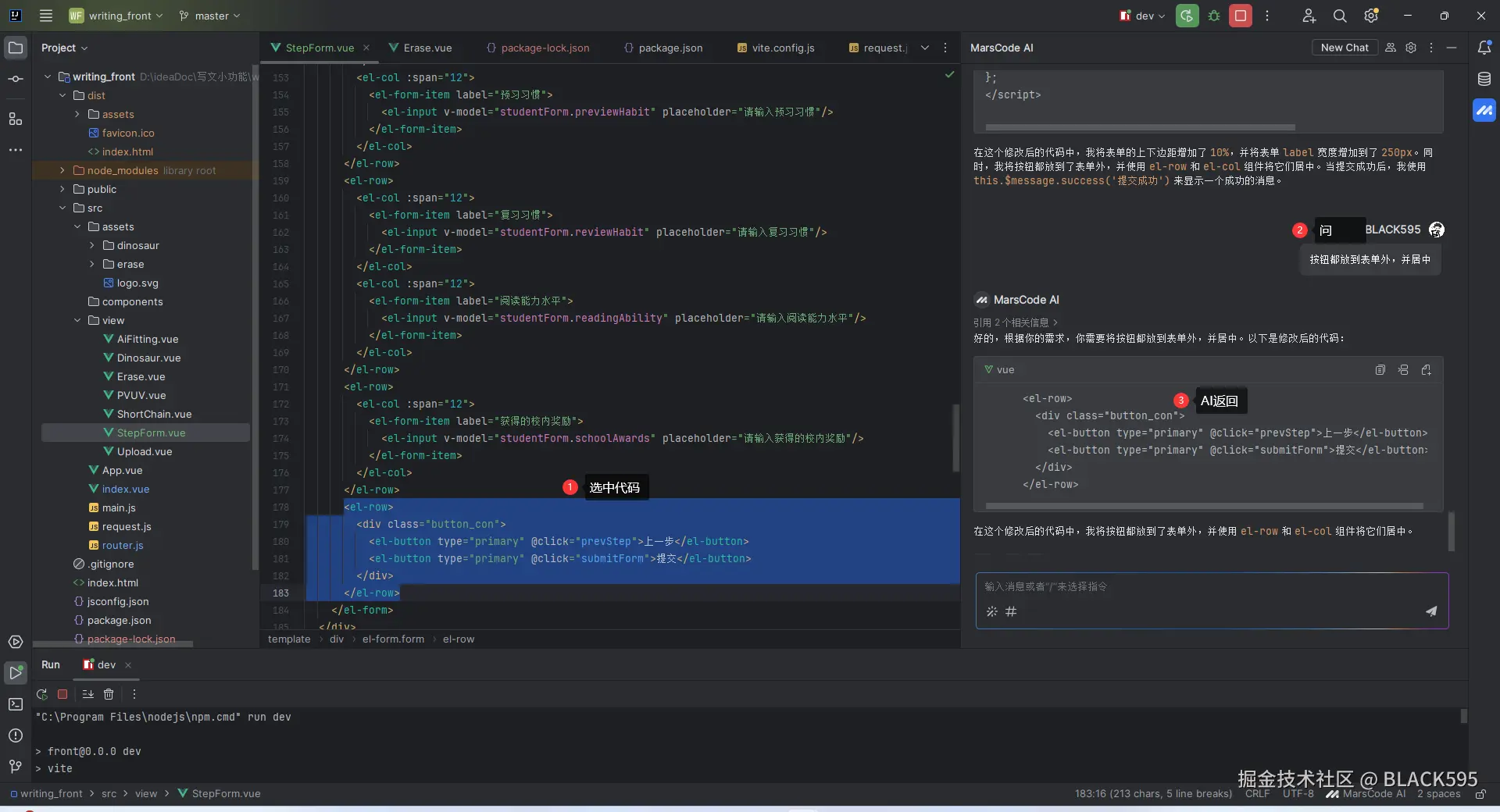Select AiFitting.vue in the project tree

point(148,339)
